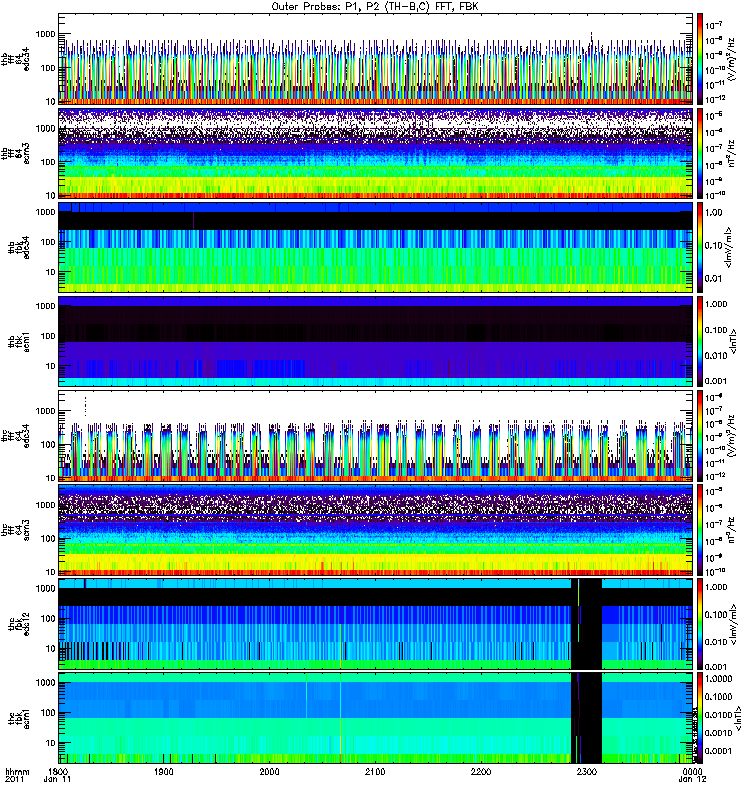Click the 1.00 tick label on thb fbk edc34 color bar
The width and height of the screenshot is (750, 800).
(714, 213)
